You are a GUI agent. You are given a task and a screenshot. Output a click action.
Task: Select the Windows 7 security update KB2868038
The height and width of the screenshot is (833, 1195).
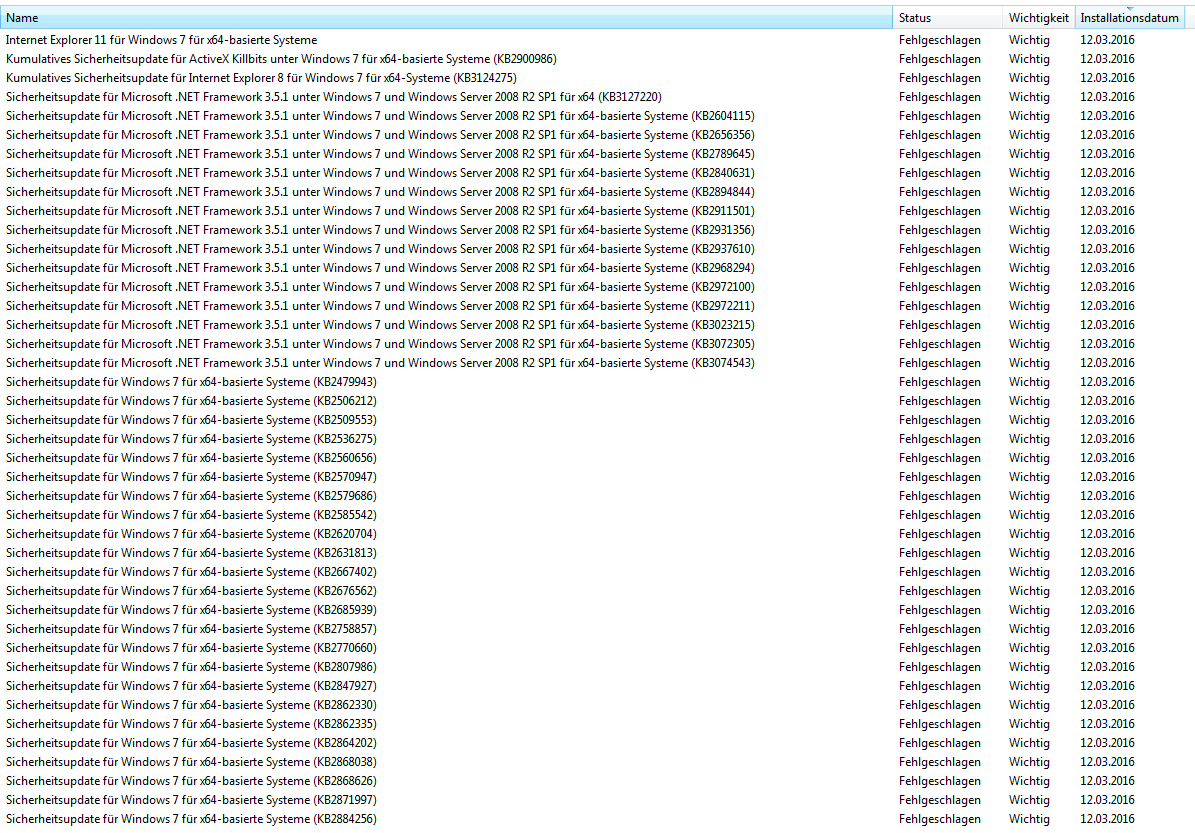[x=191, y=762]
